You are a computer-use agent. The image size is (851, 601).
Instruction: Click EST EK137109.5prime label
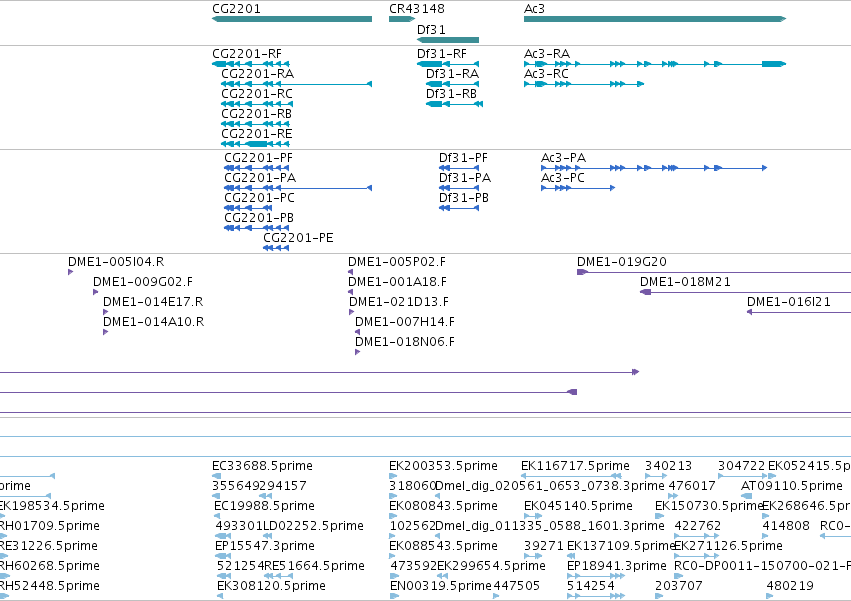click(x=620, y=547)
